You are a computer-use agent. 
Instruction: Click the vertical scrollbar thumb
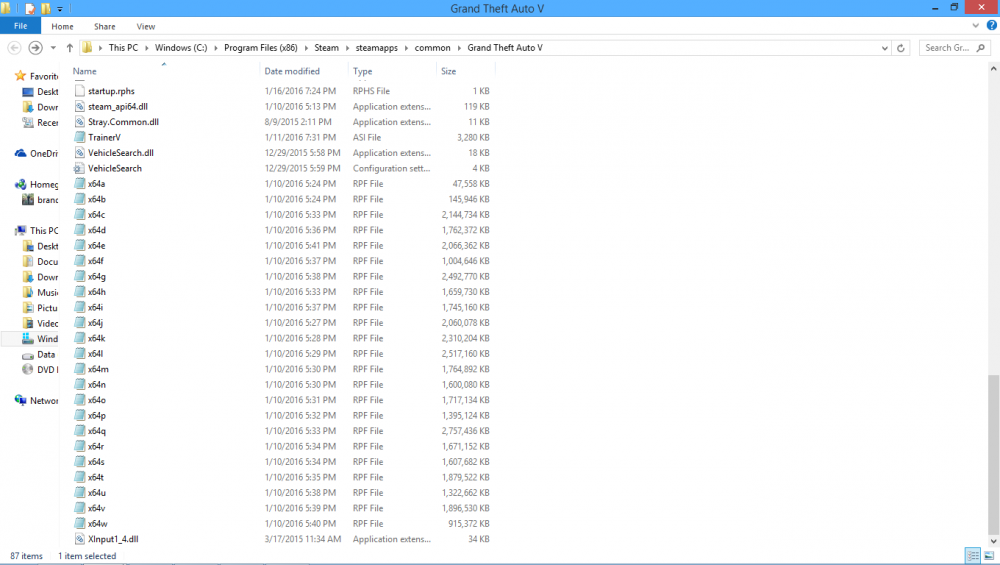(994, 454)
